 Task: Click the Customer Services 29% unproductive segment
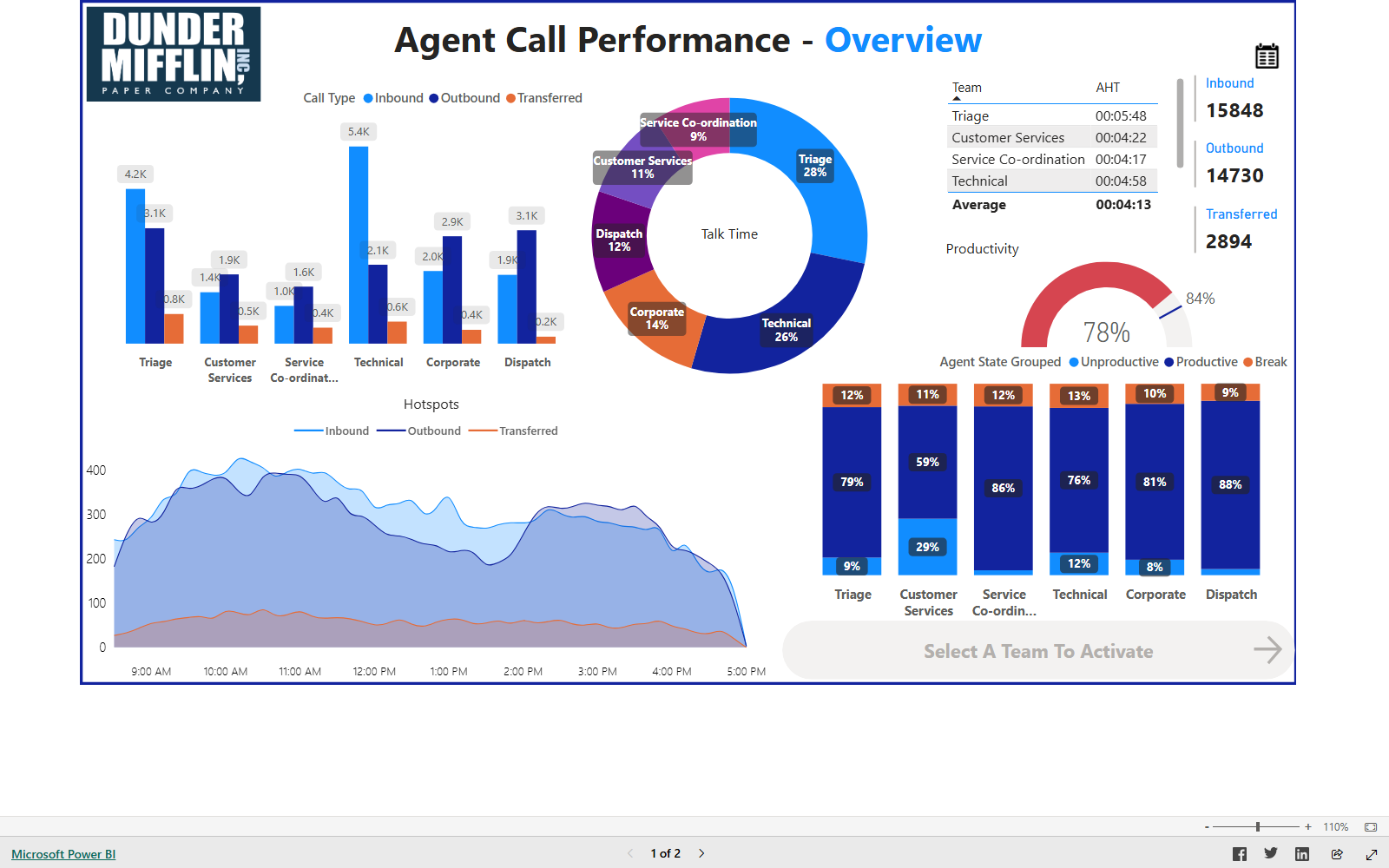[x=927, y=547]
